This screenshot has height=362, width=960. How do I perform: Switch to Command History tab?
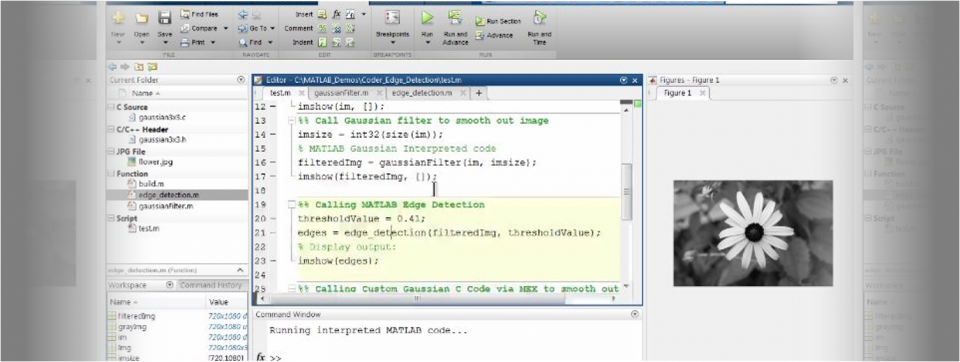211,285
